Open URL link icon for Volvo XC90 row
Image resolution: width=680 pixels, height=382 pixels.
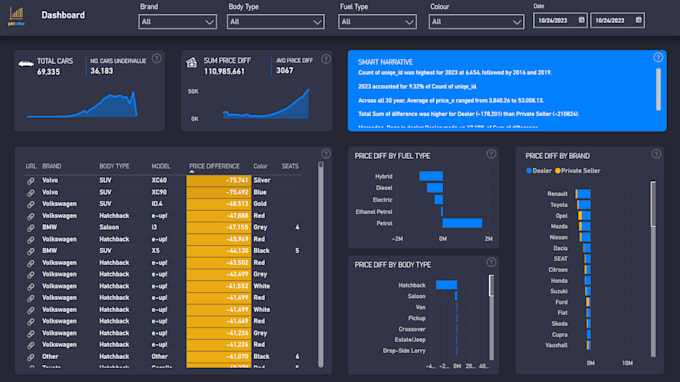30,193
